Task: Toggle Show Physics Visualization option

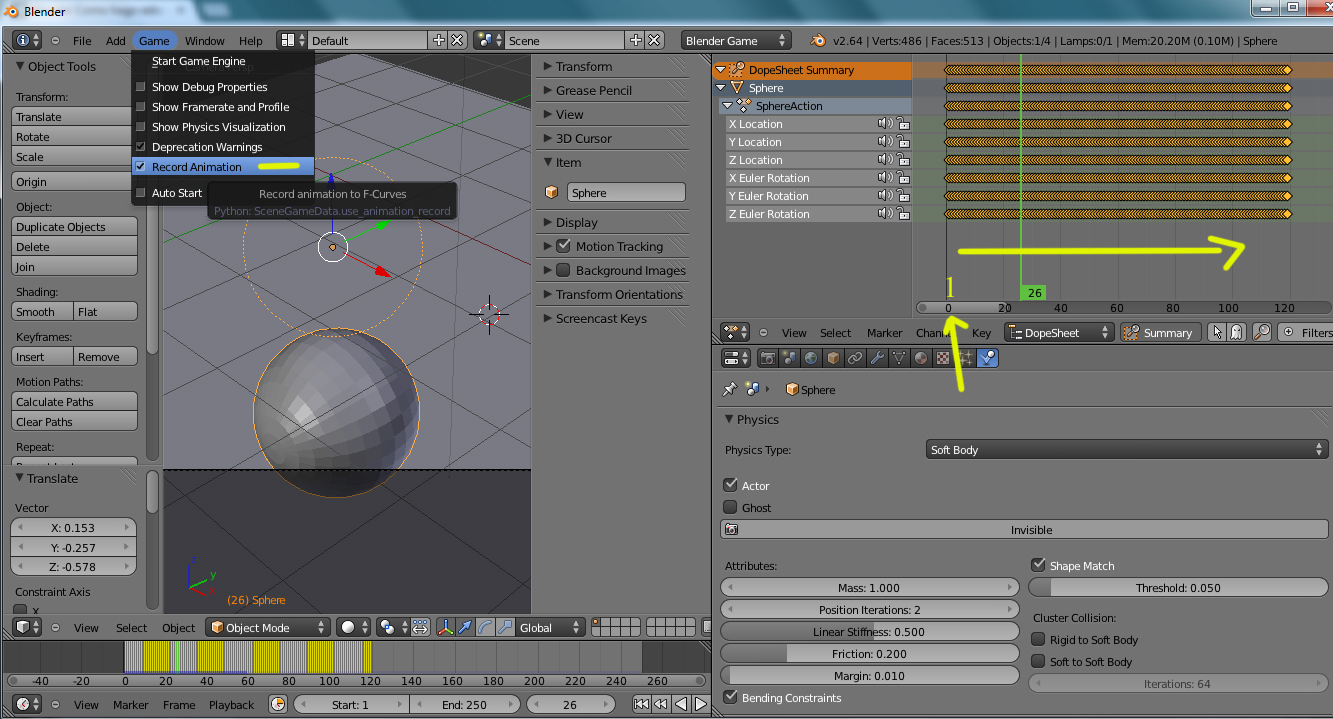Action: pos(219,127)
